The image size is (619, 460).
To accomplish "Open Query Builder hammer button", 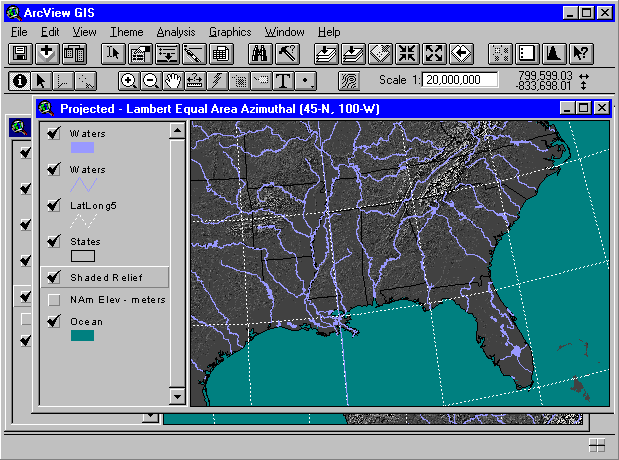I will click(x=287, y=54).
